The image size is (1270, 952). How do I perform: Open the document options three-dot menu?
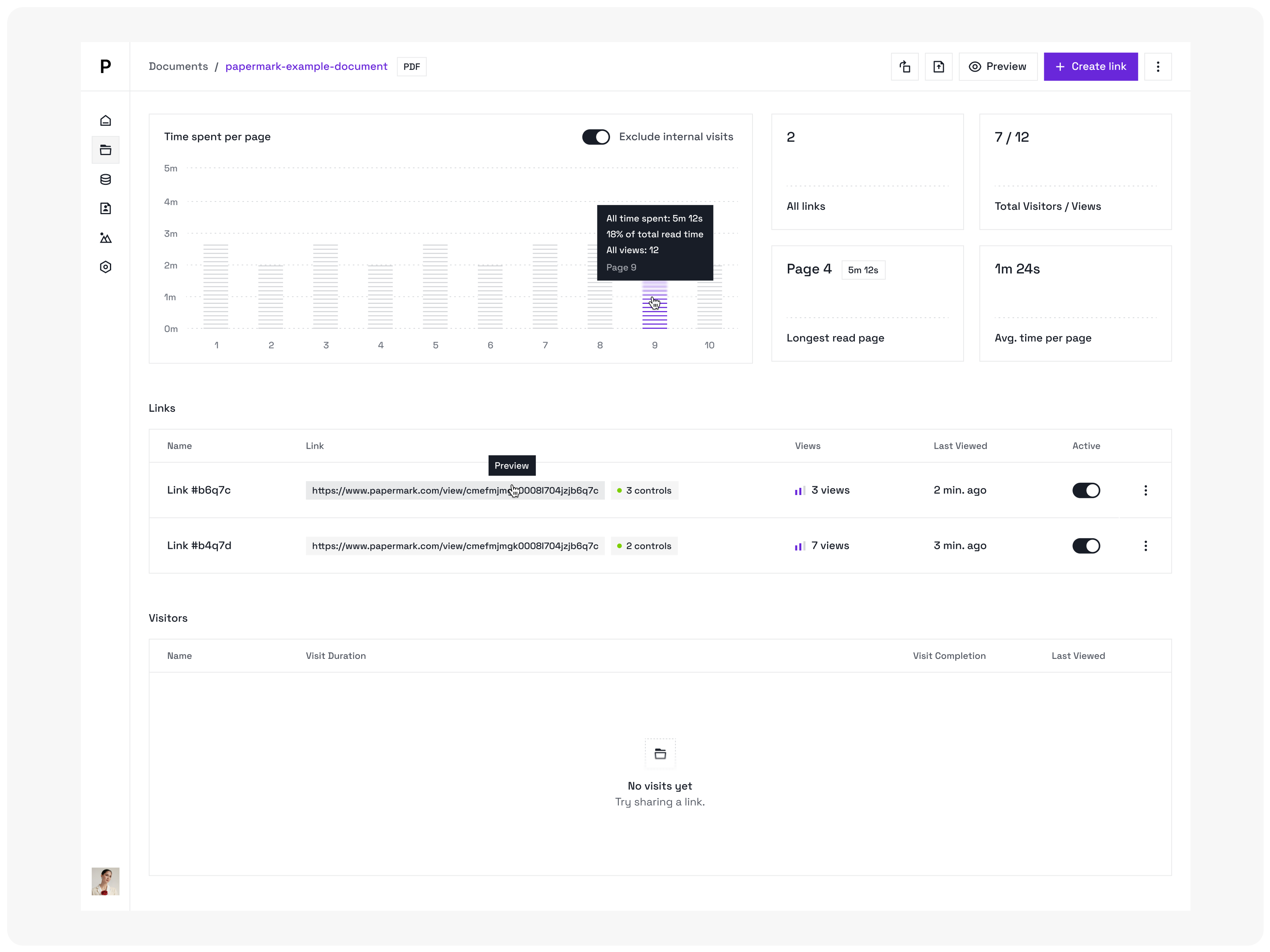1158,67
